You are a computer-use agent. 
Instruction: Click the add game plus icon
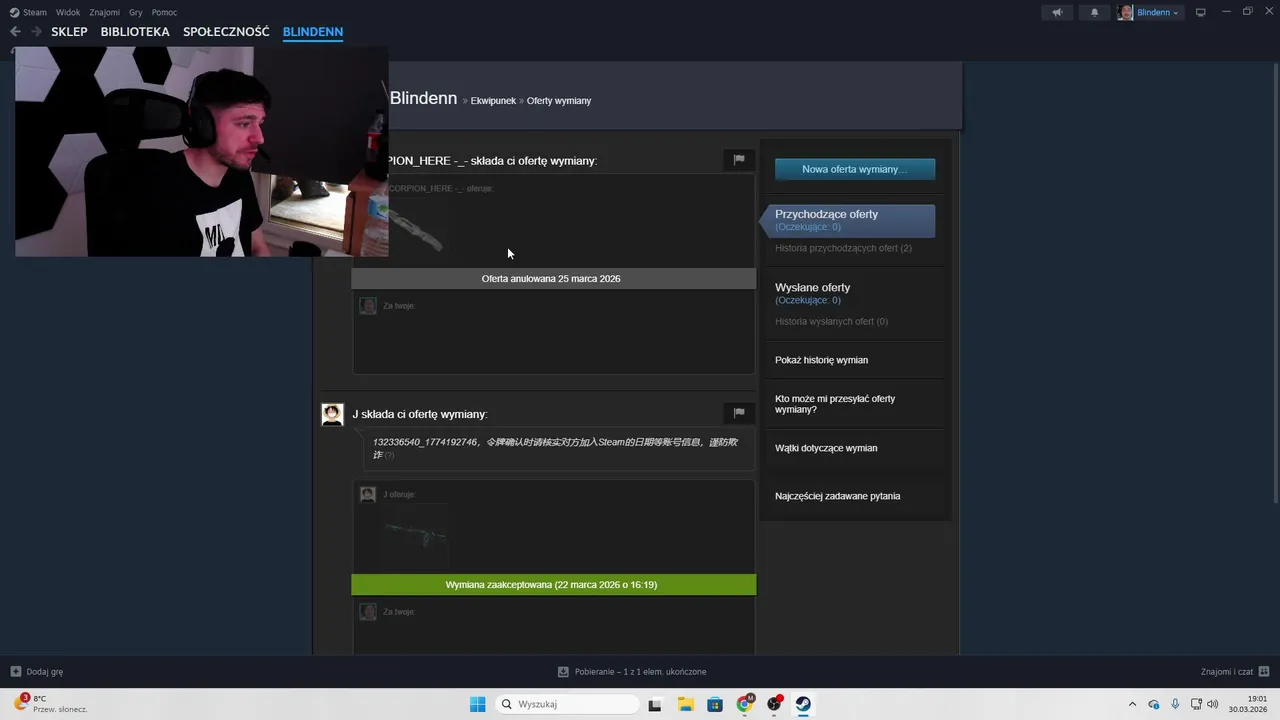pyautogui.click(x=15, y=671)
